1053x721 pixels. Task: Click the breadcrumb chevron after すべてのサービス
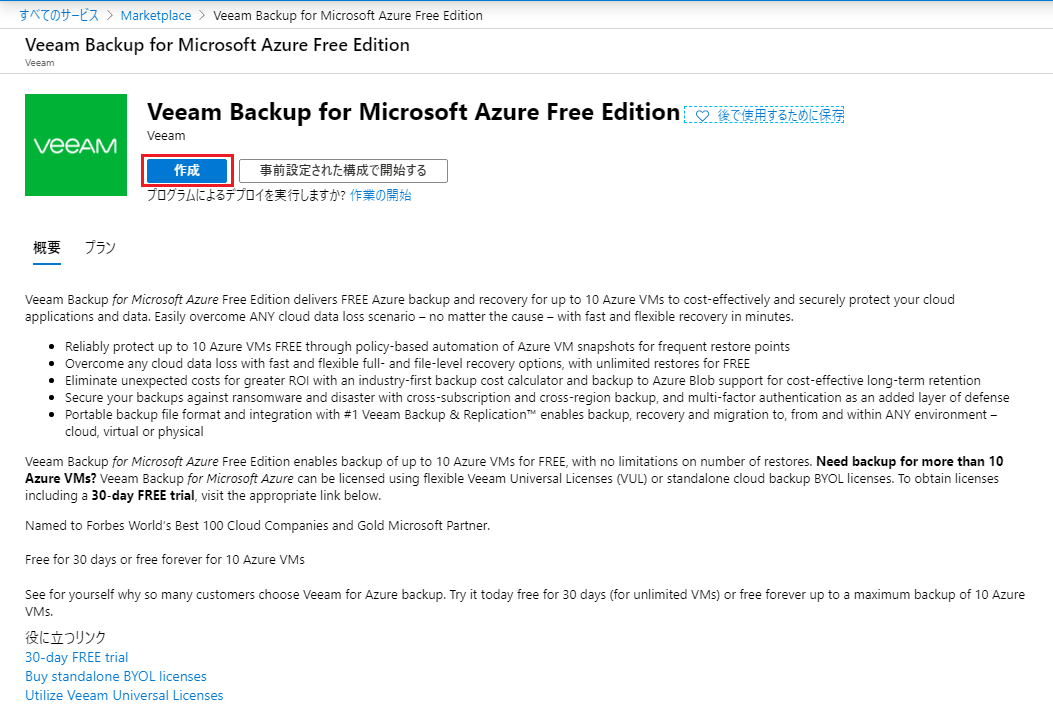coord(110,15)
